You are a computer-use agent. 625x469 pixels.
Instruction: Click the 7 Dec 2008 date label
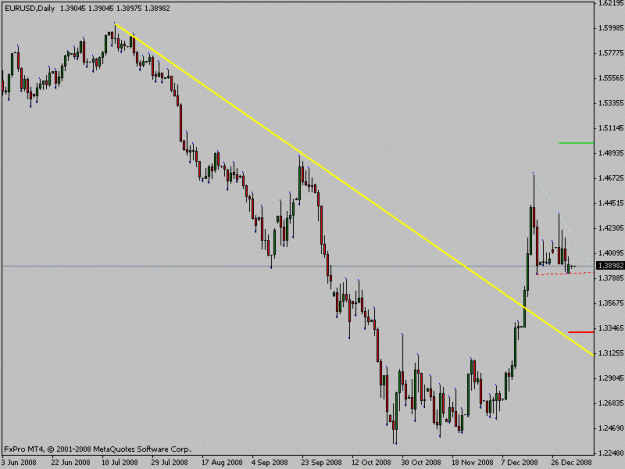(520, 462)
